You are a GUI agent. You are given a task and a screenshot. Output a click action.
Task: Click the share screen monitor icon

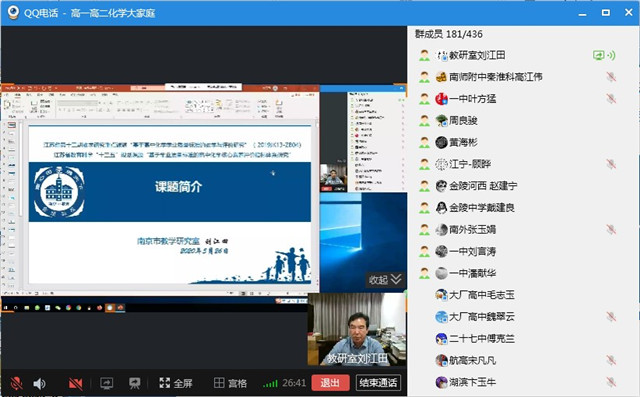(107, 383)
